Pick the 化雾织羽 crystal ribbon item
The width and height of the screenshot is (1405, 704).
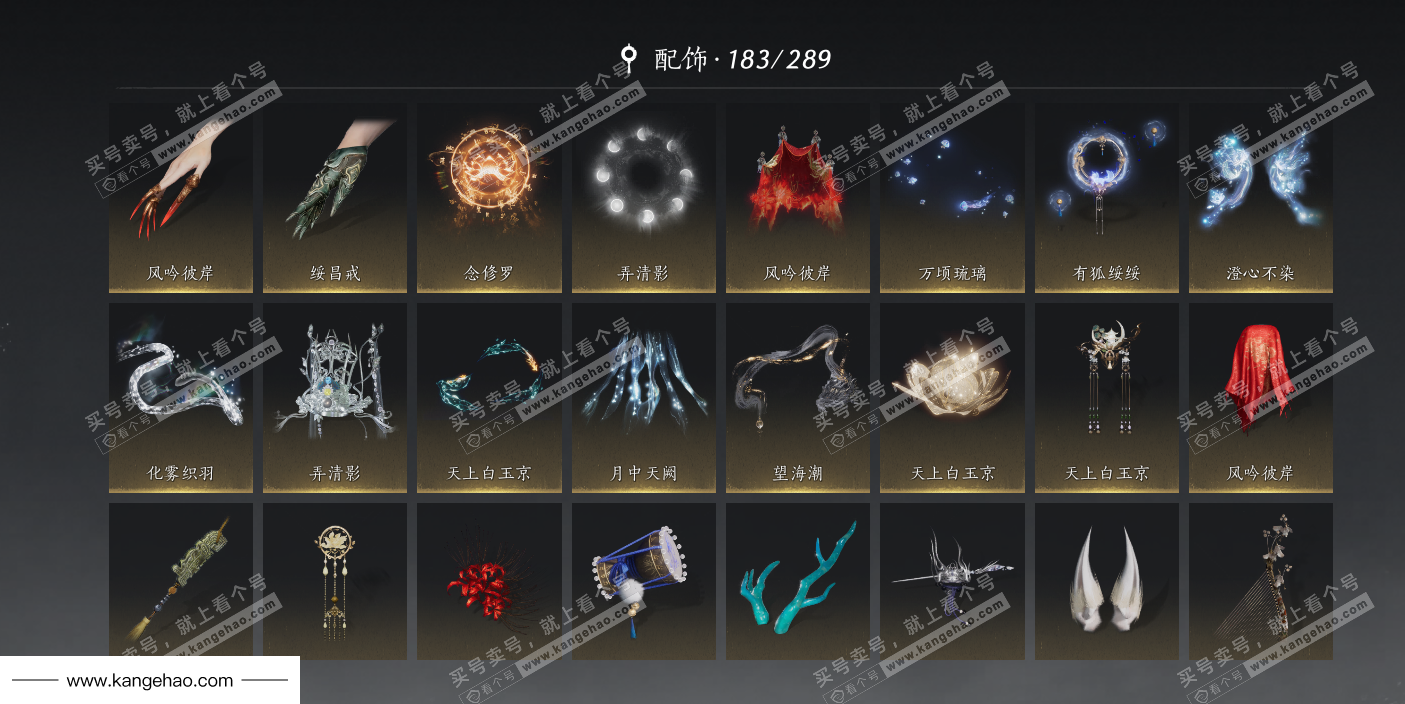coord(180,398)
